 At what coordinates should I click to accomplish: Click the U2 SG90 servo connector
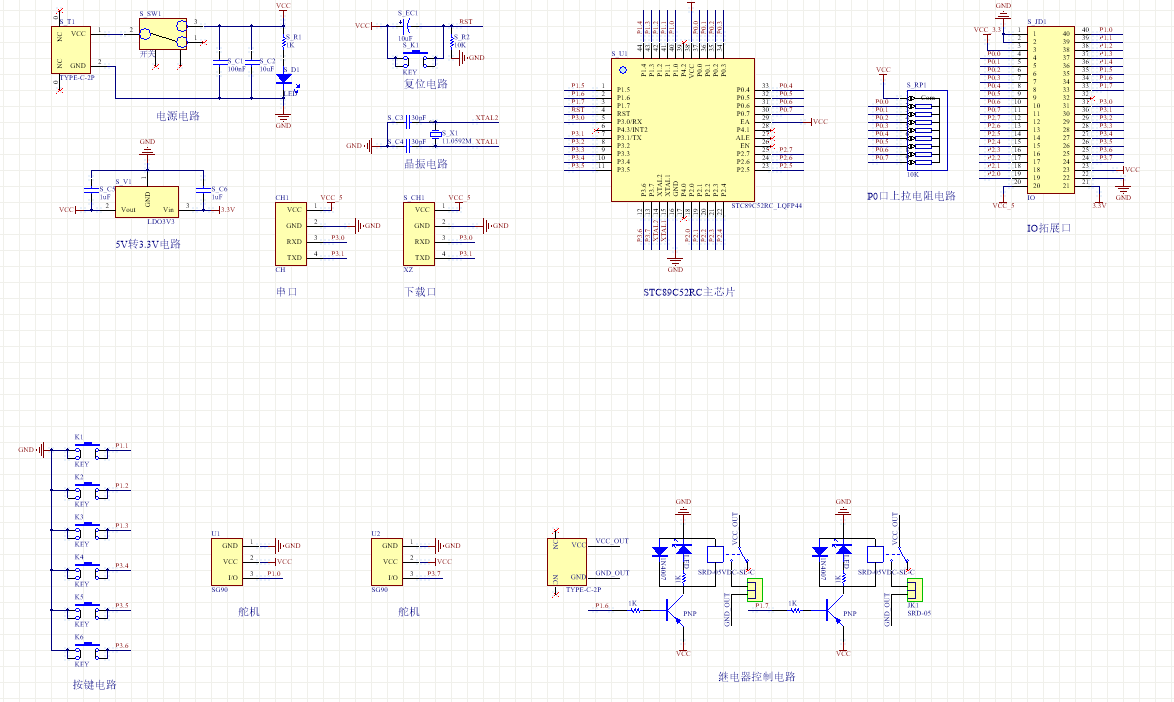click(386, 560)
